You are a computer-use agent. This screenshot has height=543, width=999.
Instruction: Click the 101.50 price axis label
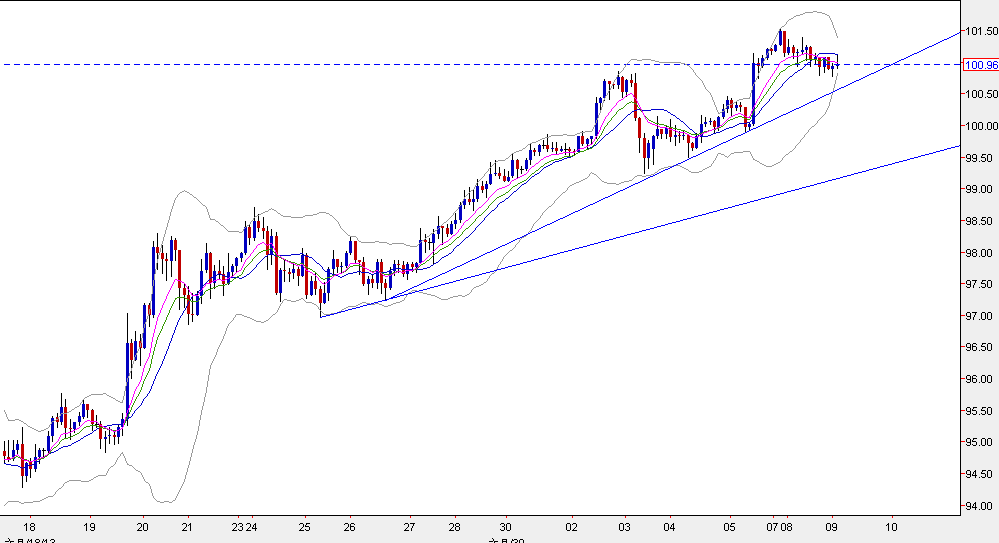tap(982, 31)
